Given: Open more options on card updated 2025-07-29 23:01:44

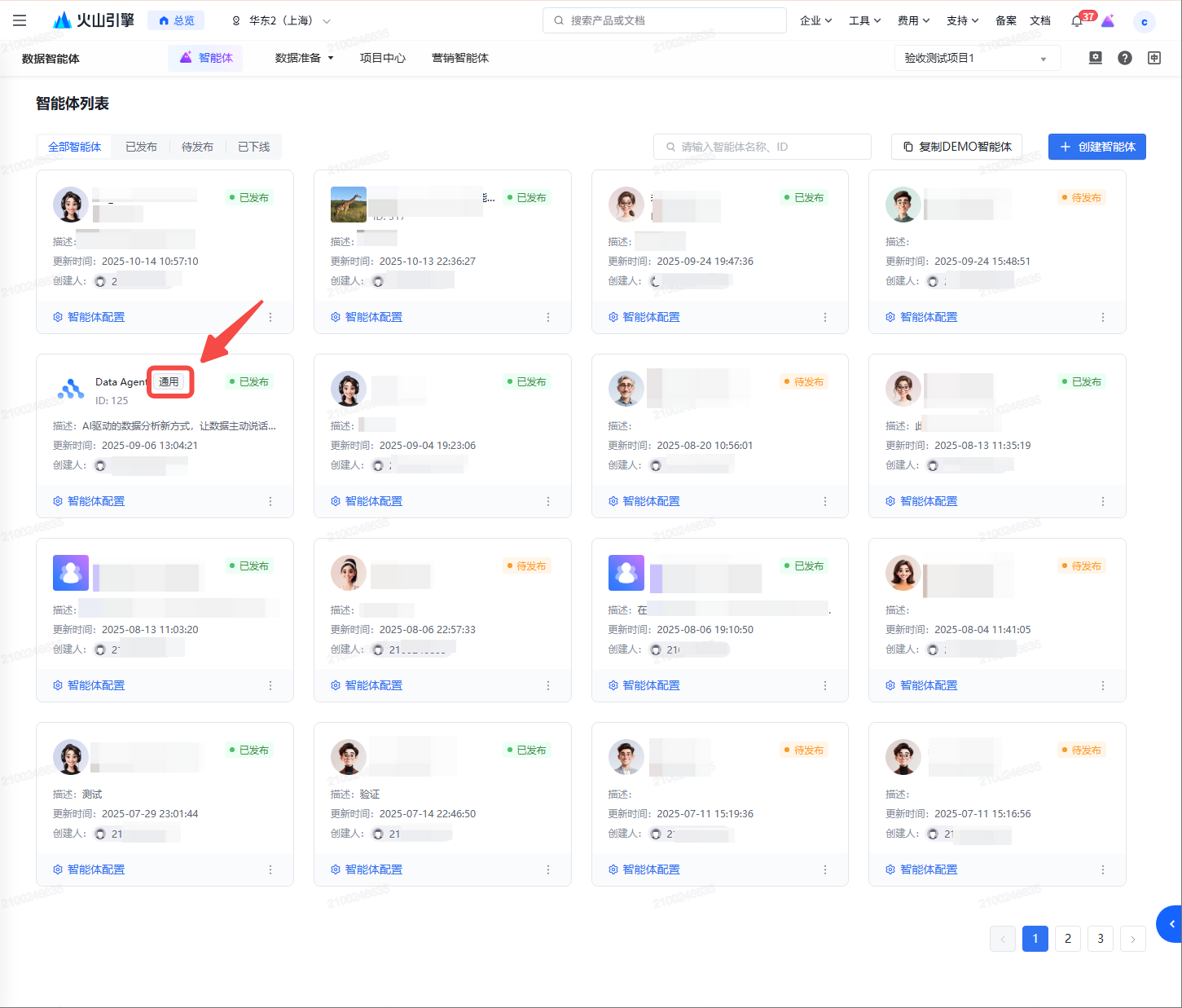Looking at the screenshot, I should point(270,869).
